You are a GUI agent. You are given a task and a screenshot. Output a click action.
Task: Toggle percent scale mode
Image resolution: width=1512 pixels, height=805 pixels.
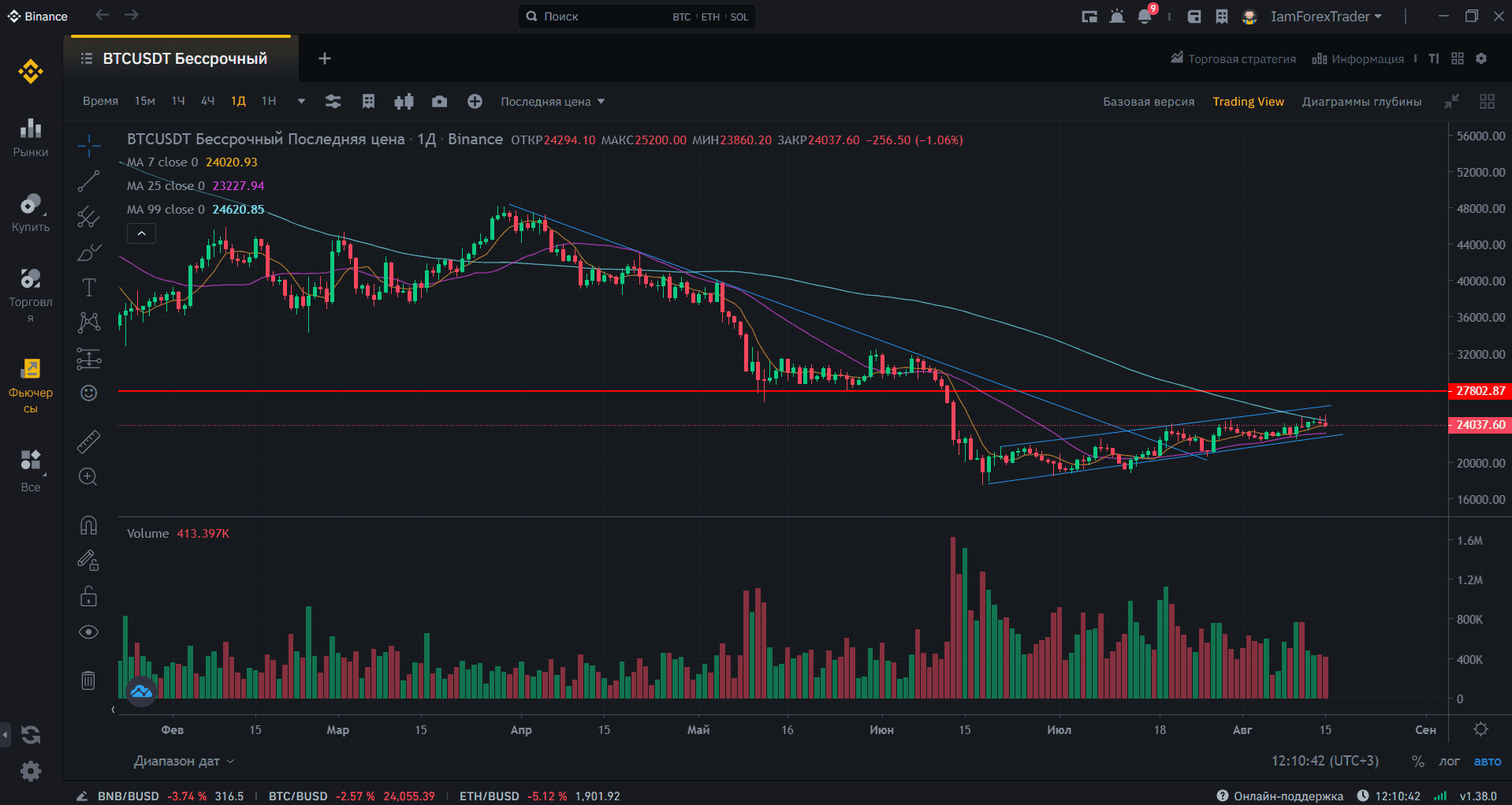pyautogui.click(x=1417, y=761)
